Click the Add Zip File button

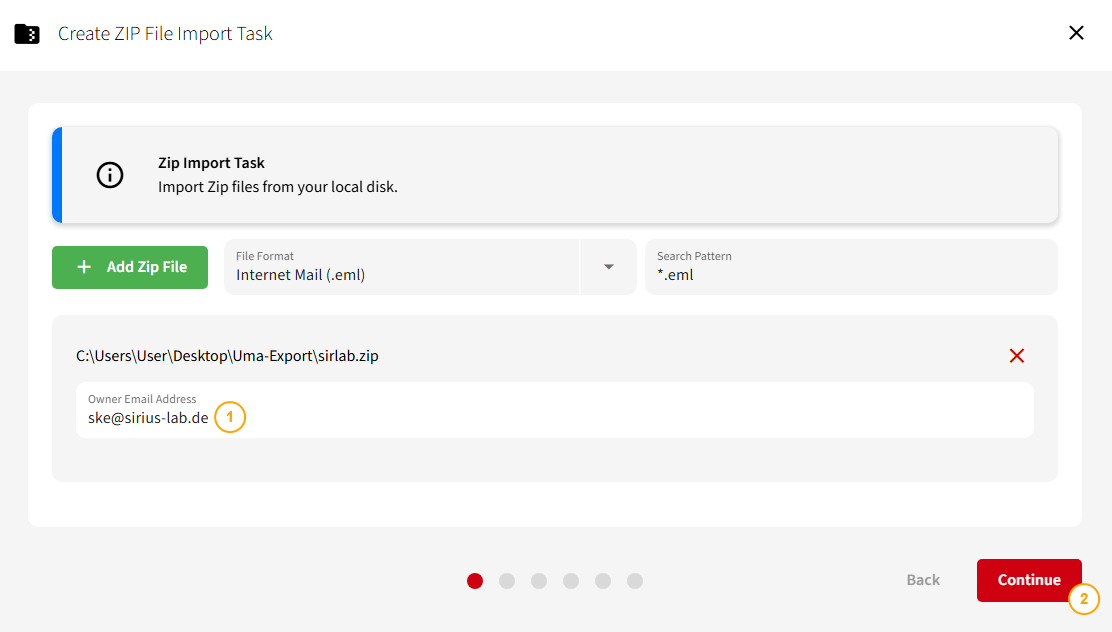(130, 267)
